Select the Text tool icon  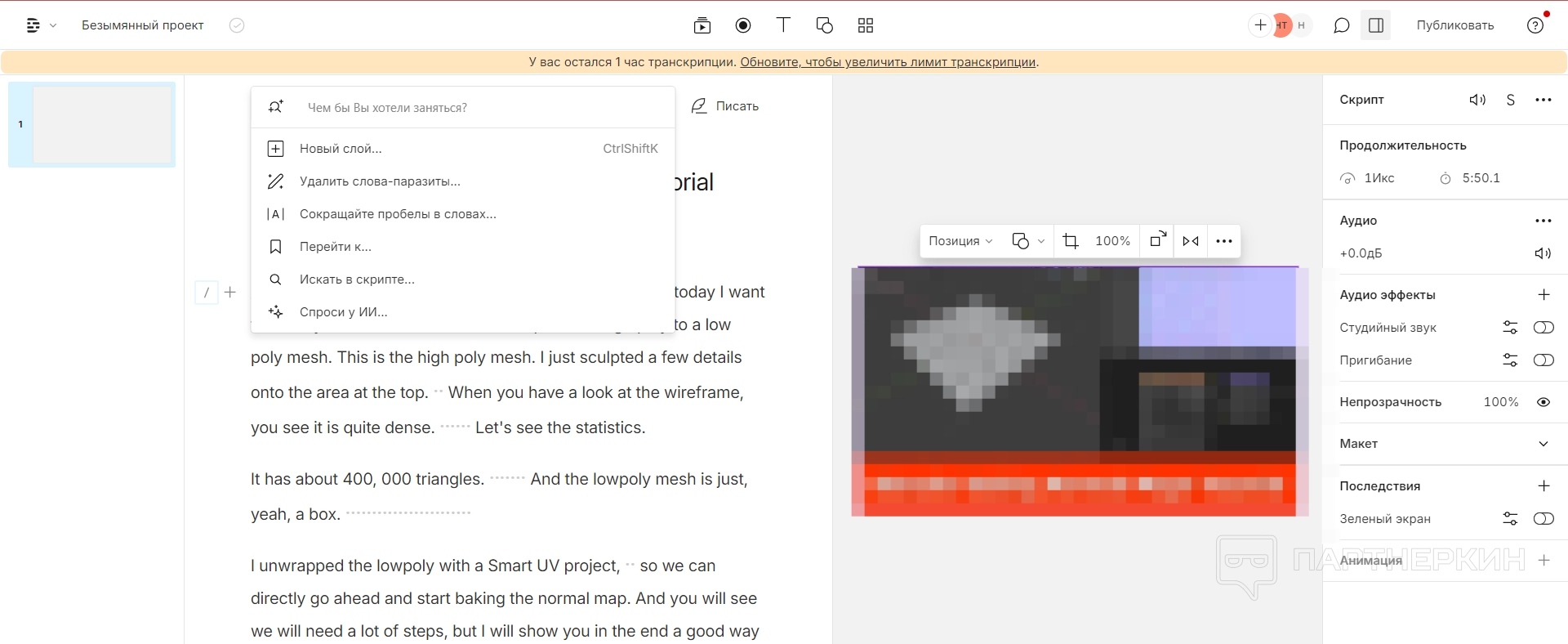[x=783, y=25]
